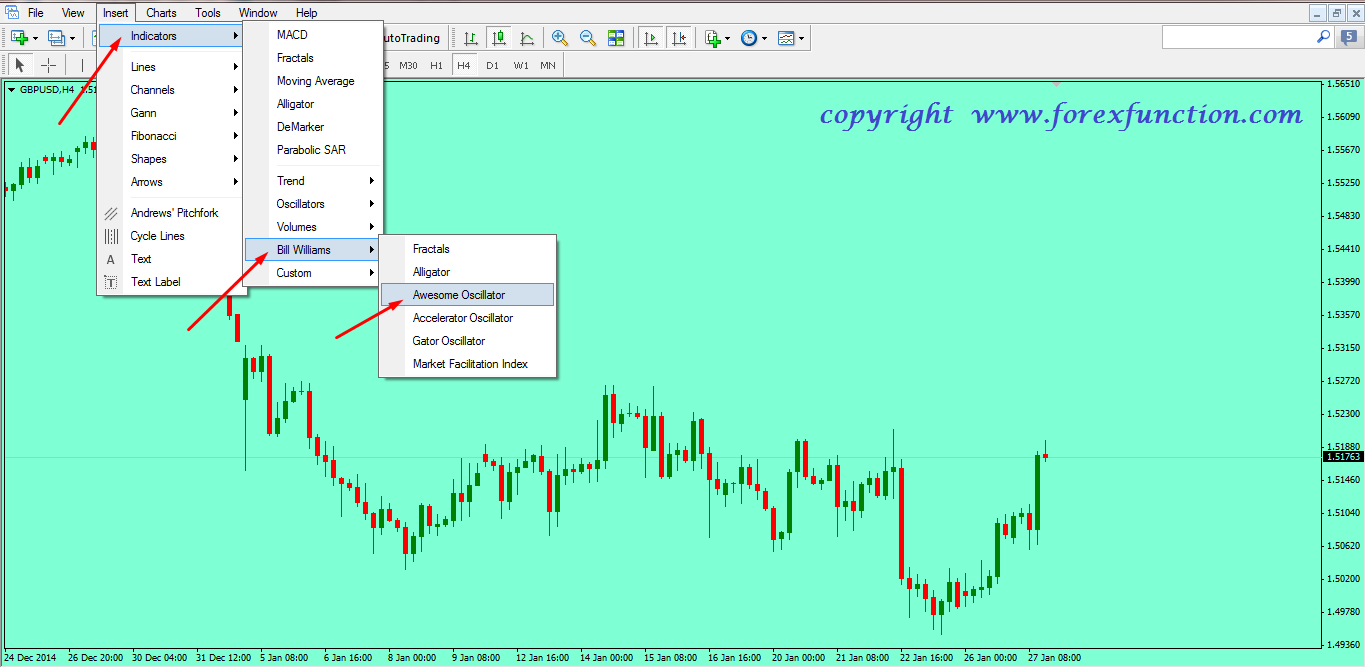Screen dimensions: 1365x667
Task: Open the Tools menu
Action: coord(208,13)
